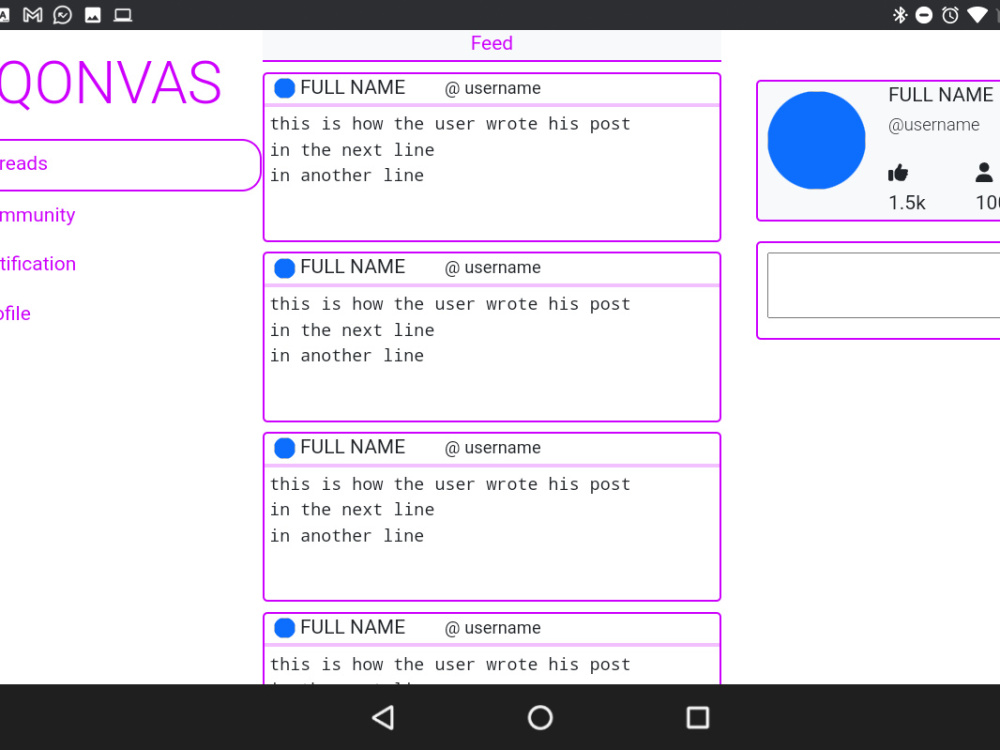The image size is (1000, 750).
Task: Click the QONVAS logo
Action: [x=110, y=83]
